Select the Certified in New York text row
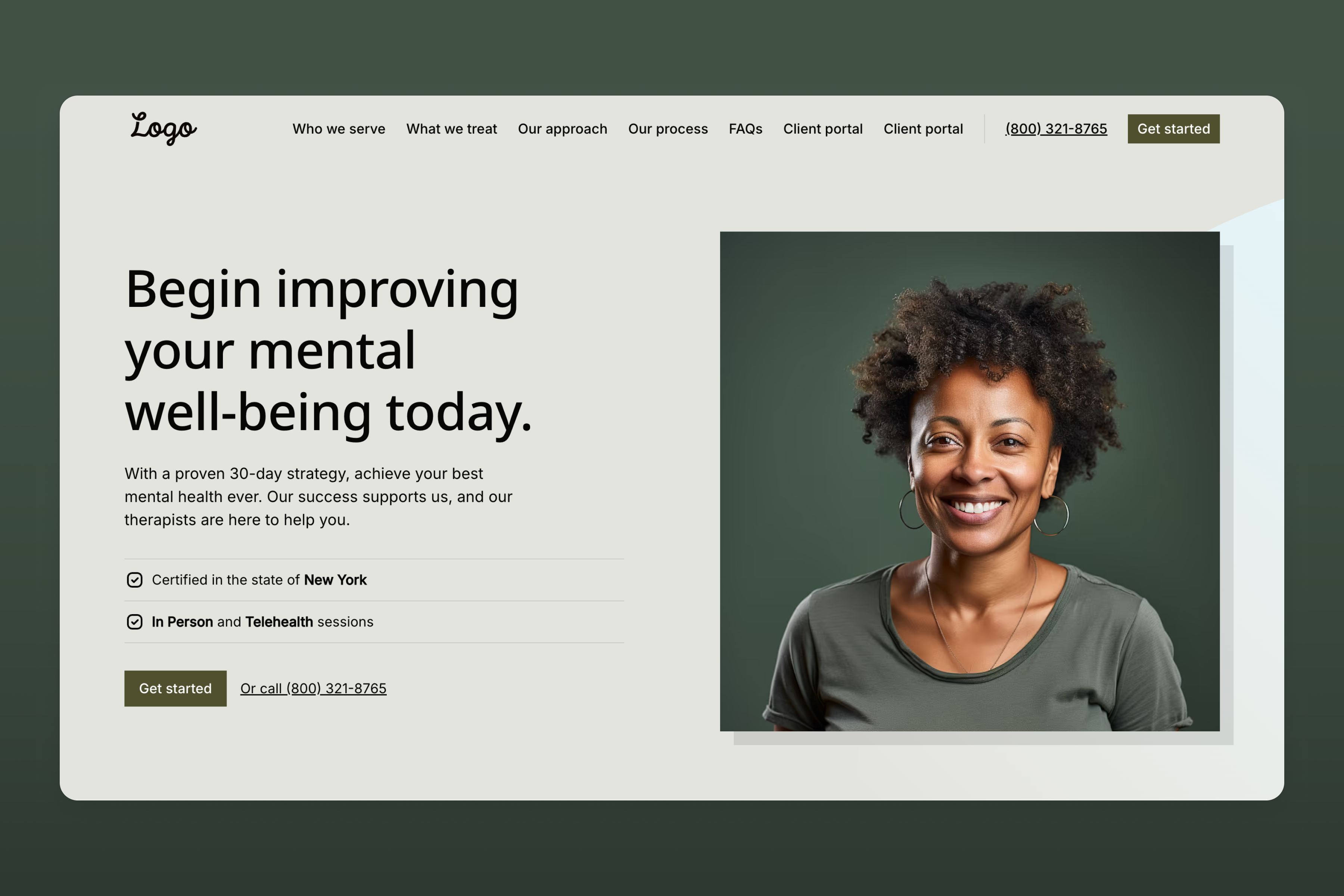Screen dimensions: 1344x896 374,580
